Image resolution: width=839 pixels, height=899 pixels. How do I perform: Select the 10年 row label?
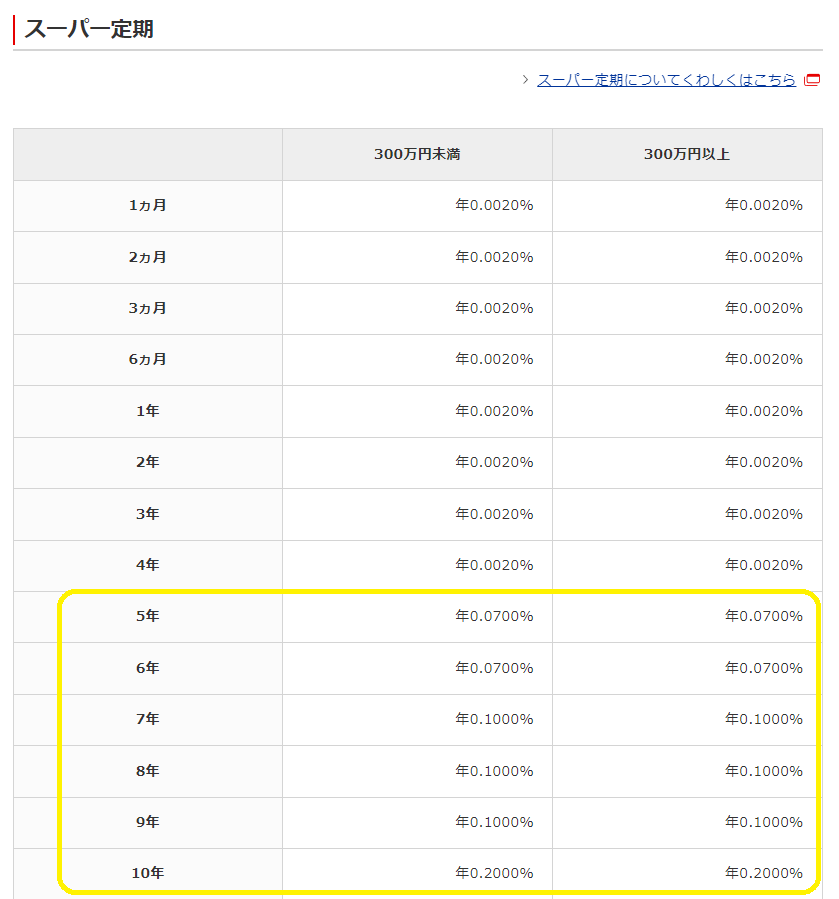147,873
